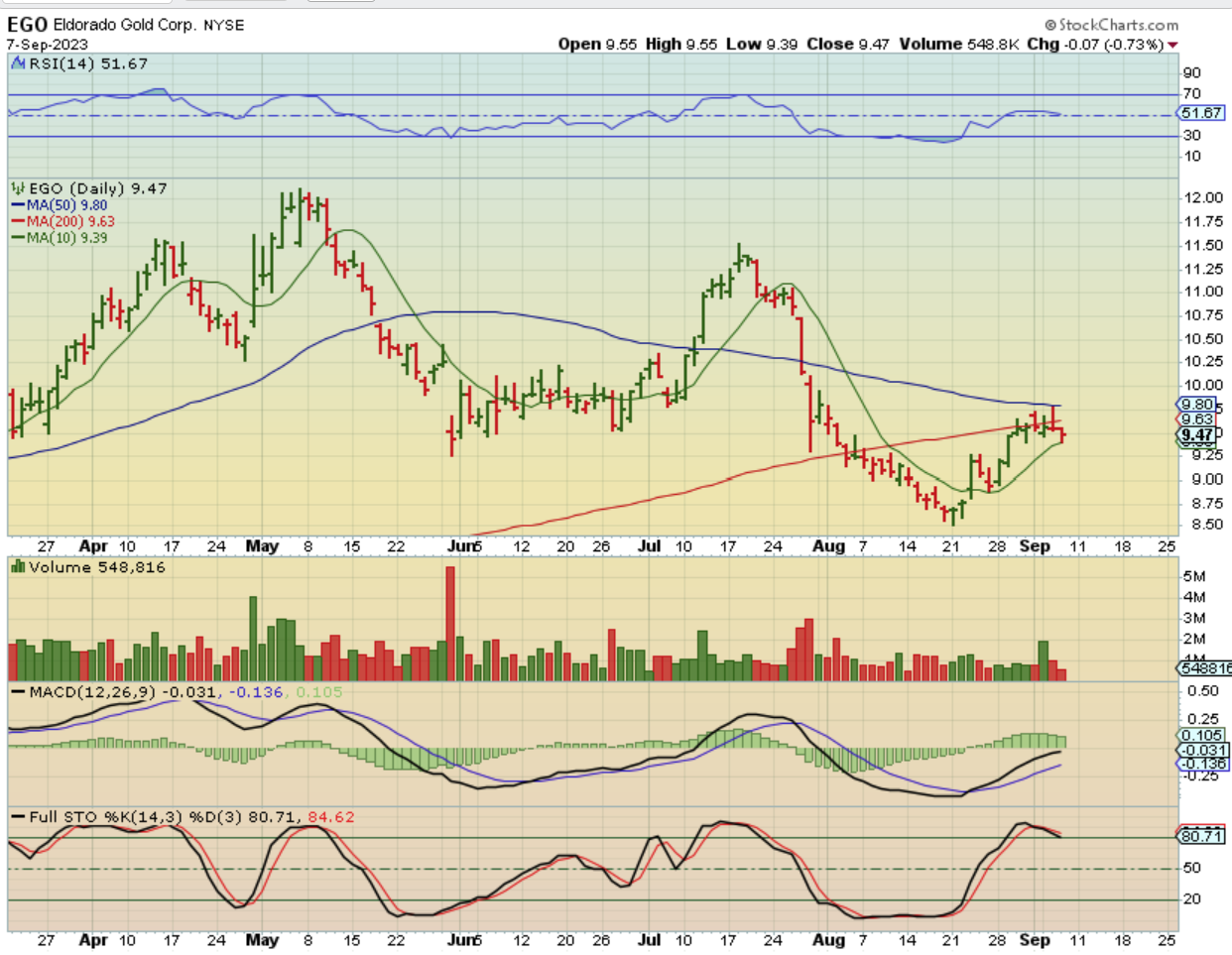Click the Apr label on bottom date axis
The image size is (1232, 955).
(x=93, y=940)
